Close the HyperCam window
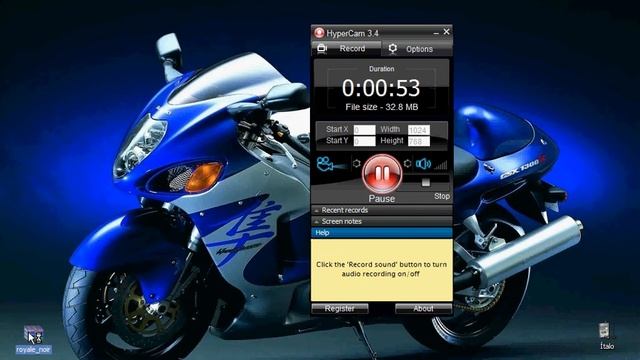Viewport: 640px width, 360px height. tap(447, 31)
